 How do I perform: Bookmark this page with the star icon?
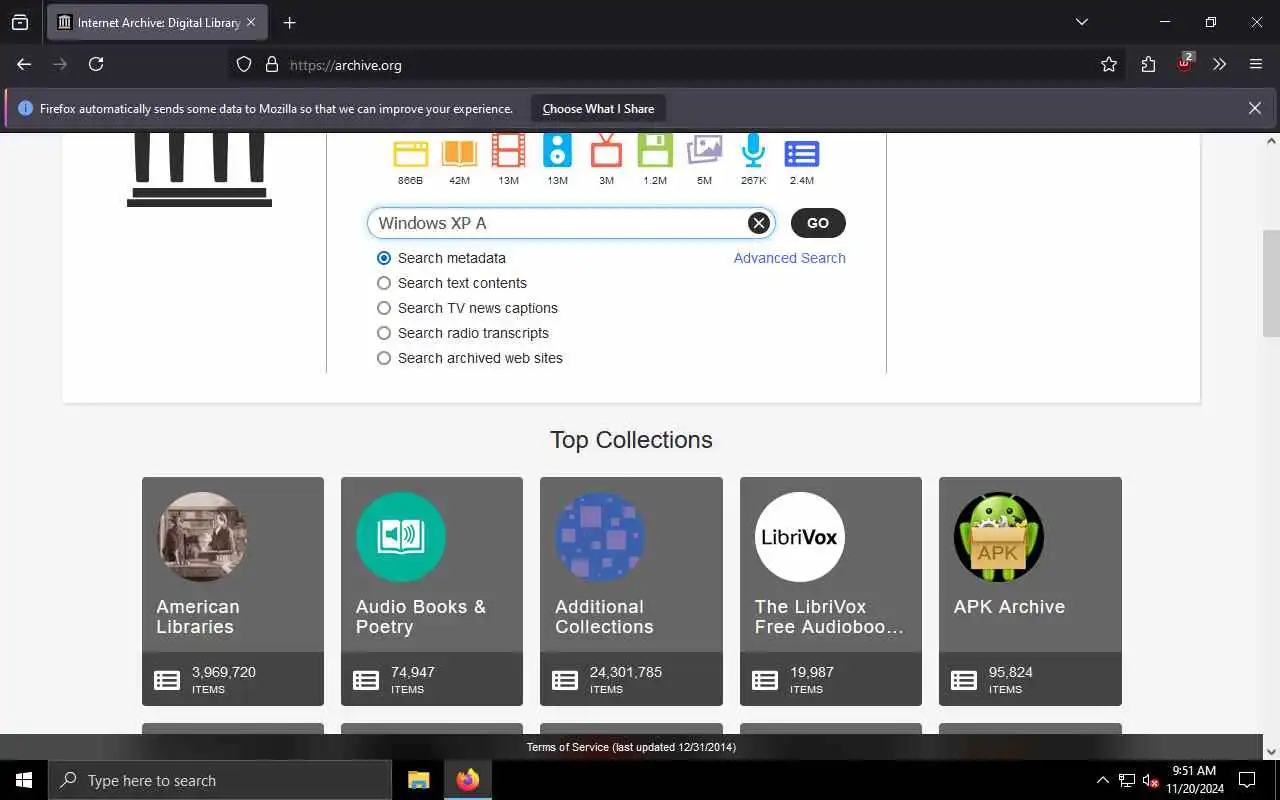tap(1109, 64)
